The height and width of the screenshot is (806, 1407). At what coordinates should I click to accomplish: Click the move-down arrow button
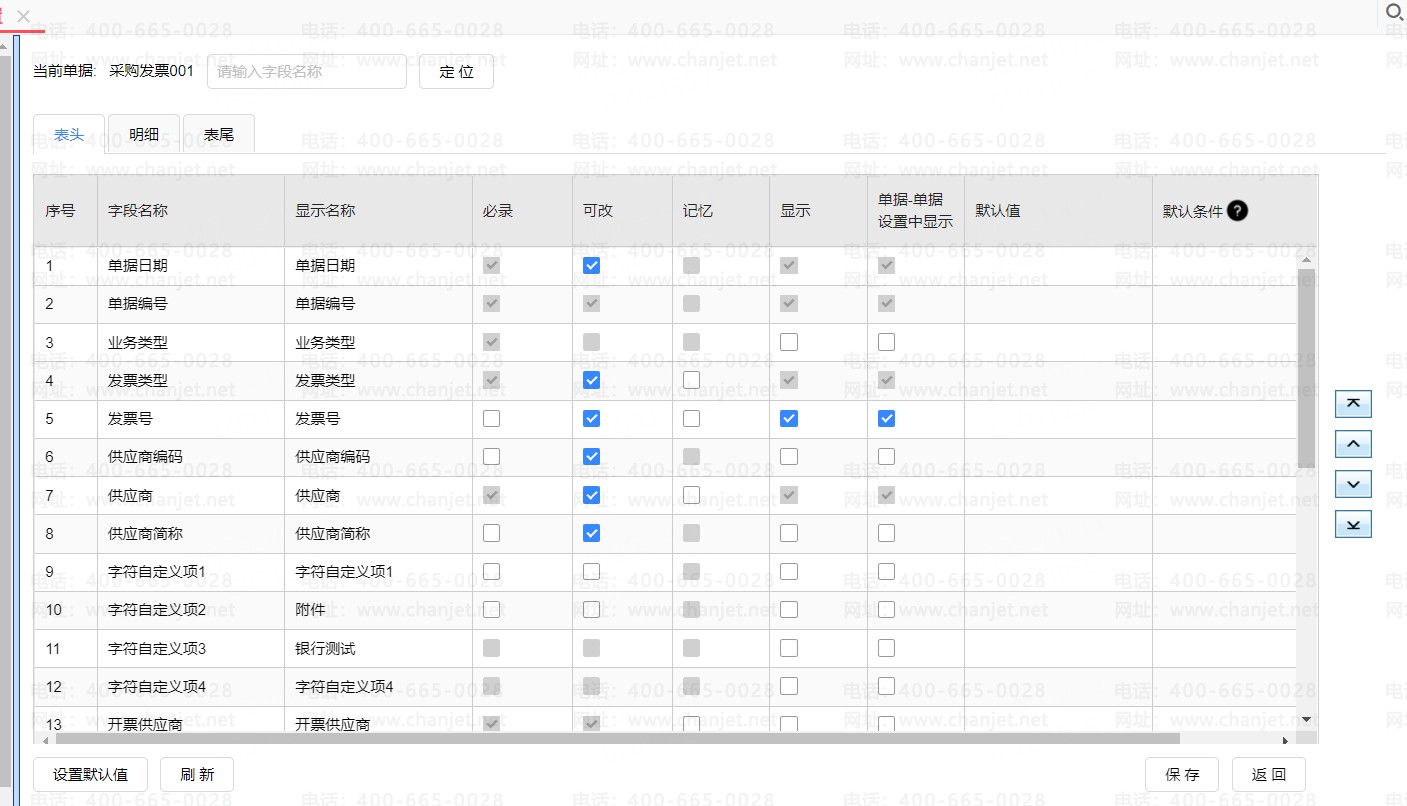1353,485
